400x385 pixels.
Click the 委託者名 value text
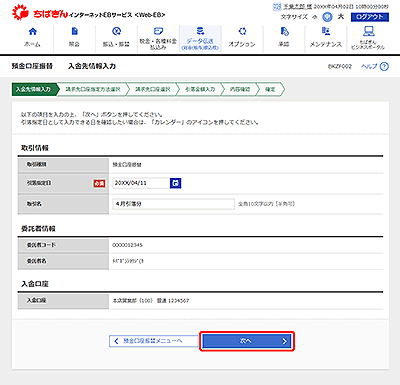pyautogui.click(x=128, y=261)
